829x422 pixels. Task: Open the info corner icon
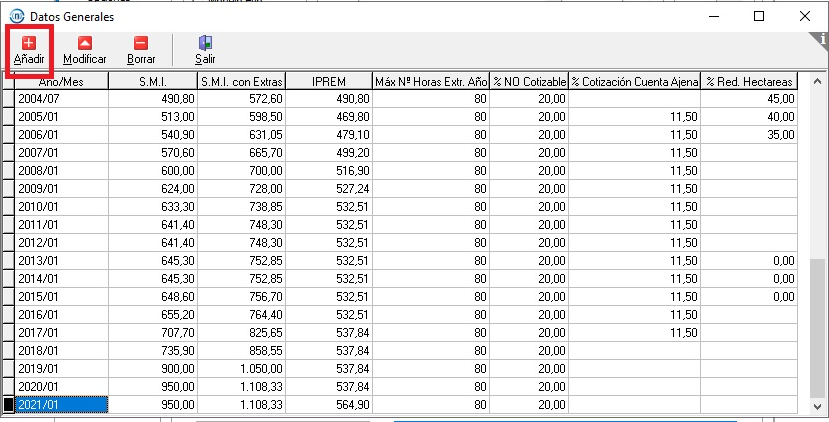pos(822,39)
